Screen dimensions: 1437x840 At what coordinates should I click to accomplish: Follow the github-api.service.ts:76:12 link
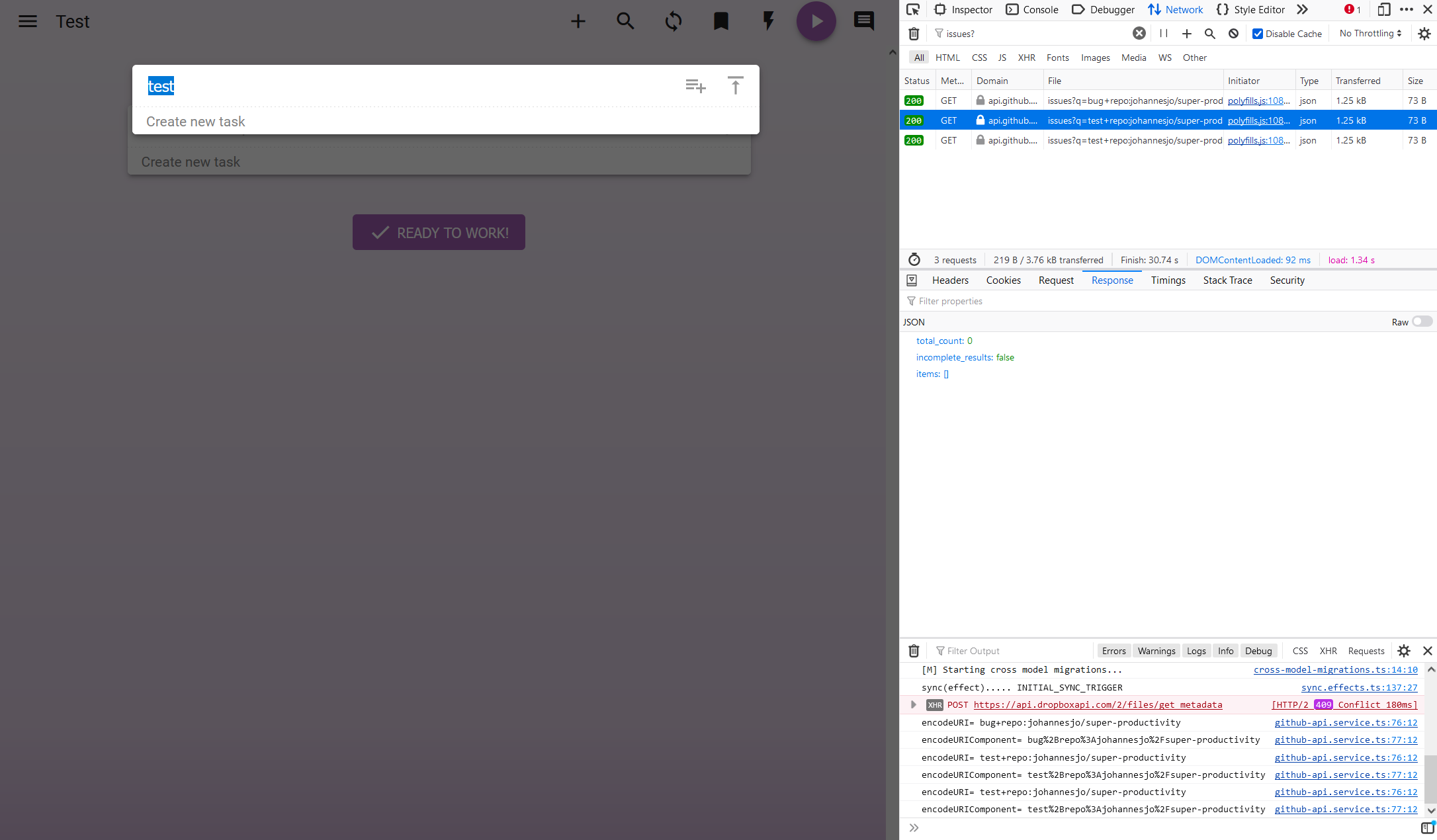pyautogui.click(x=1346, y=722)
